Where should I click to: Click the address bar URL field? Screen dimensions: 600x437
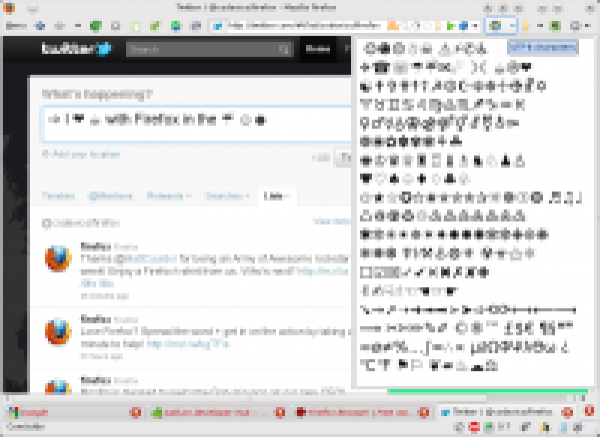tap(304, 26)
